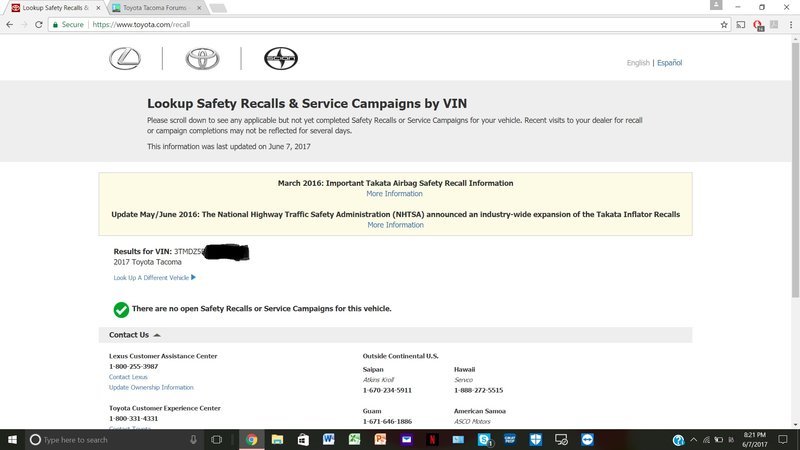Screen dimensions: 800x450
Task: Open a new tab button
Action: pyautogui.click(x=218, y=8)
